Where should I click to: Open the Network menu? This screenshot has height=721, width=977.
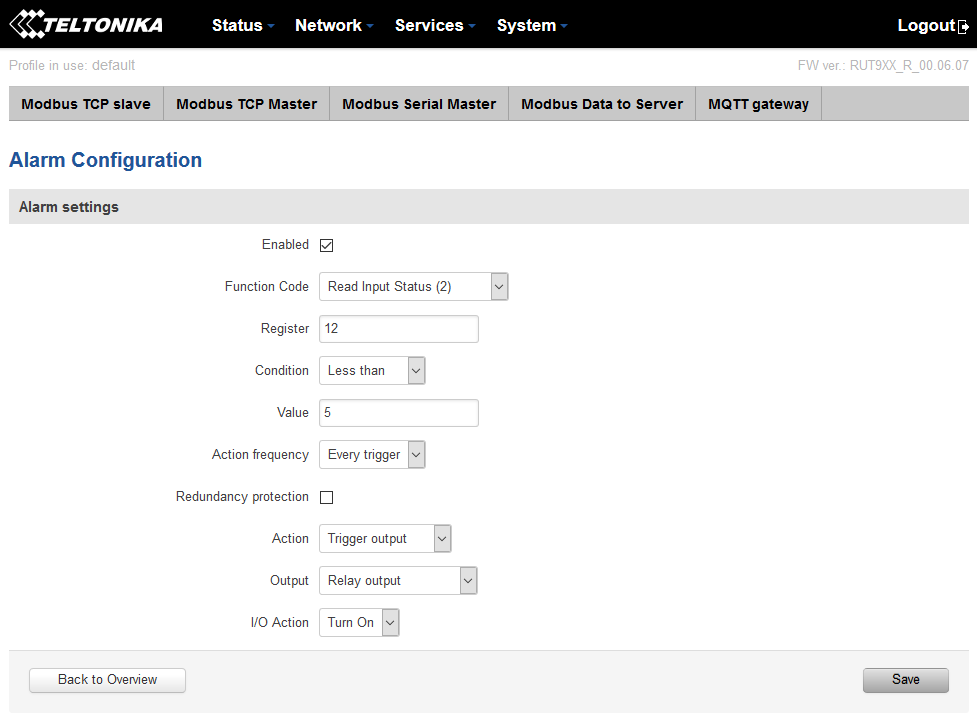point(334,26)
